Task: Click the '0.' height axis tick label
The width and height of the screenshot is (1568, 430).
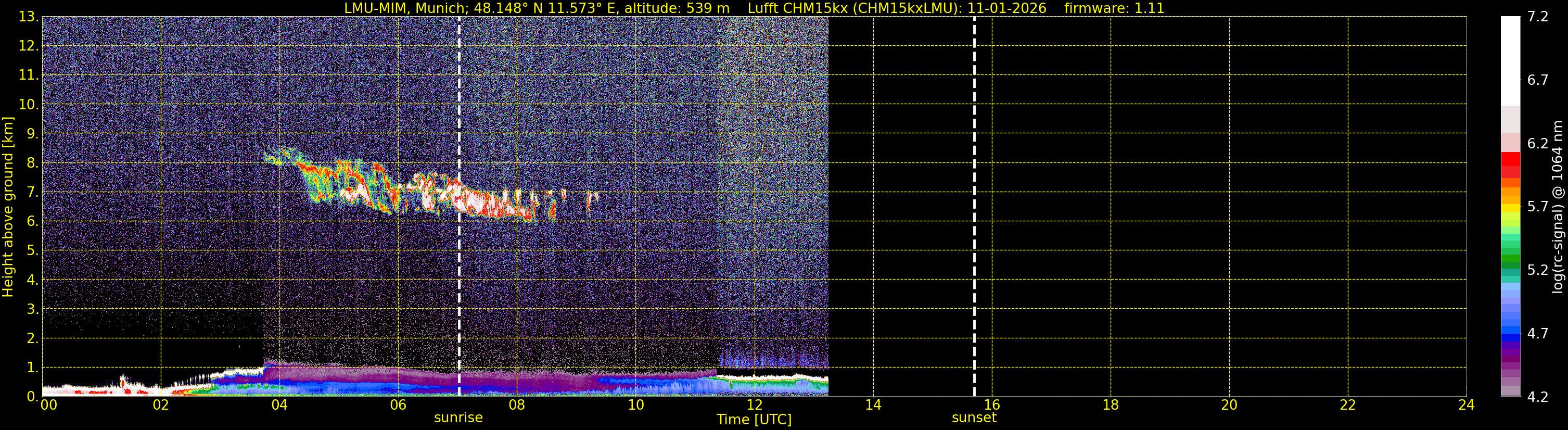Action: 32,397
